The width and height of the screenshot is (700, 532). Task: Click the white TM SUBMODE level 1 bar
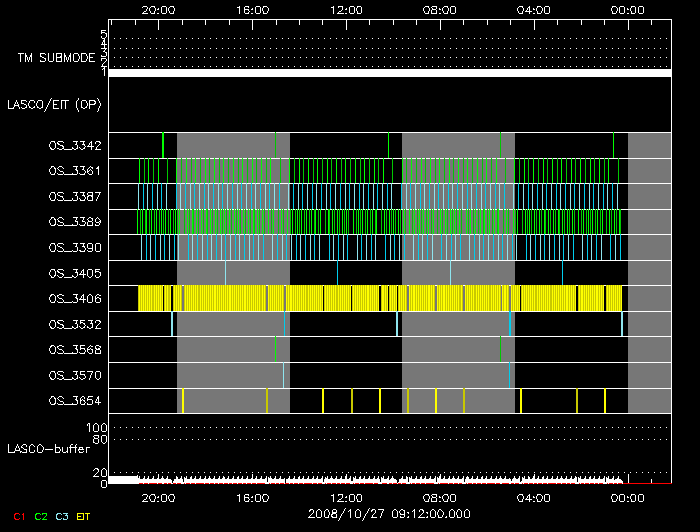coord(390,73)
